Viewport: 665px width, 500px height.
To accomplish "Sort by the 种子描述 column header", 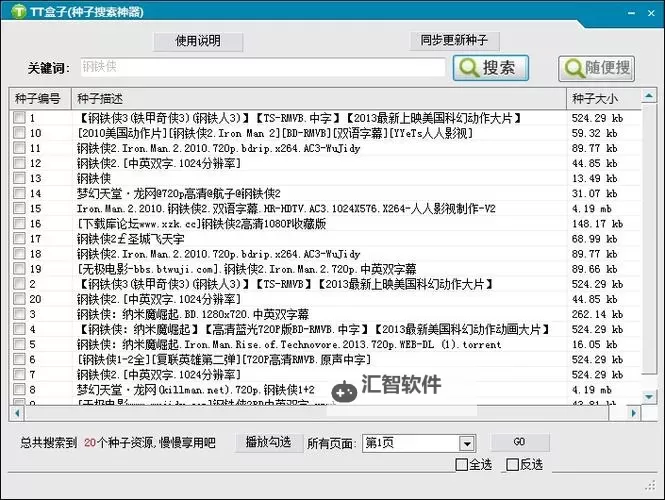I will [319, 99].
